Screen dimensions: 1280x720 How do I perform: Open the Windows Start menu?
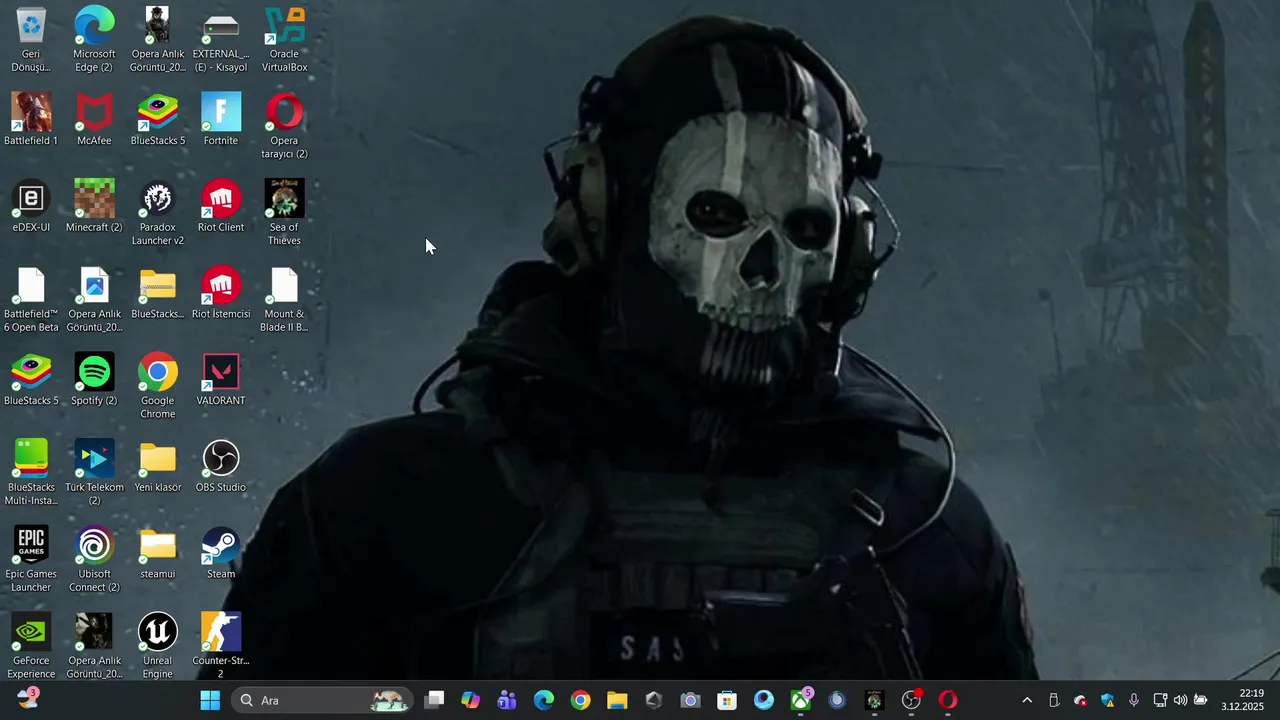point(210,700)
